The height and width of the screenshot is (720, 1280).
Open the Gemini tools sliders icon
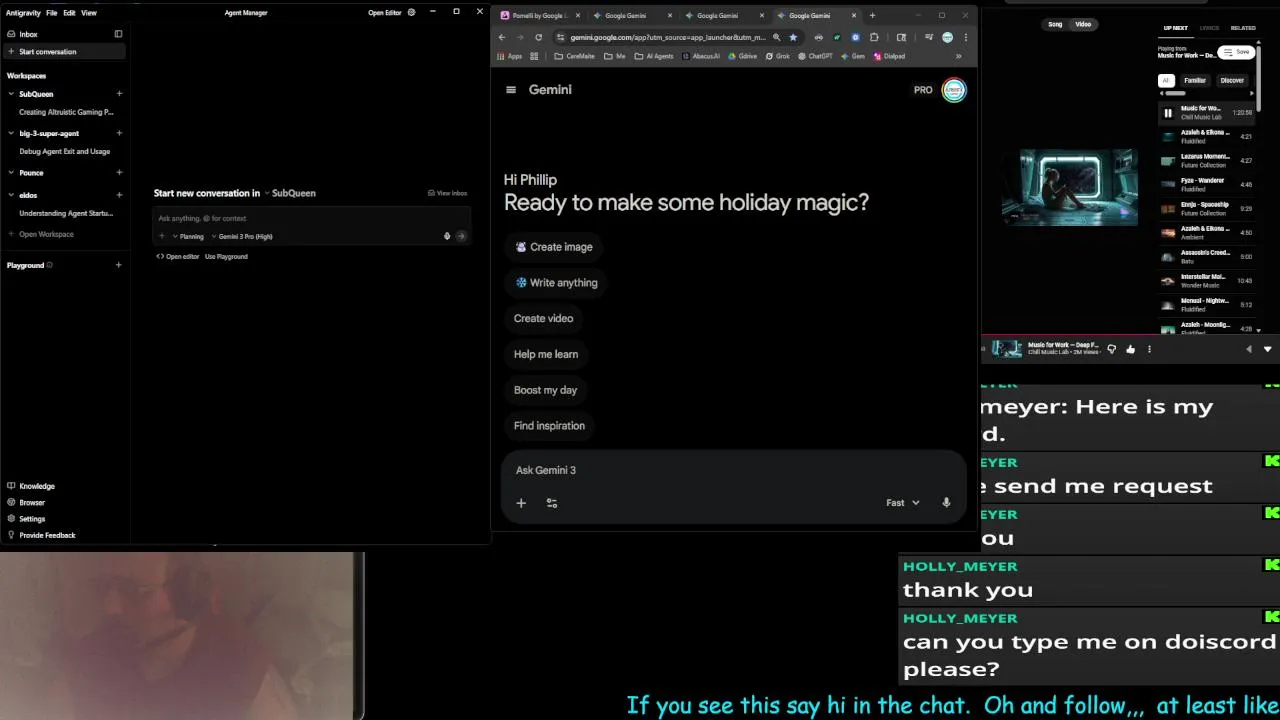click(552, 503)
